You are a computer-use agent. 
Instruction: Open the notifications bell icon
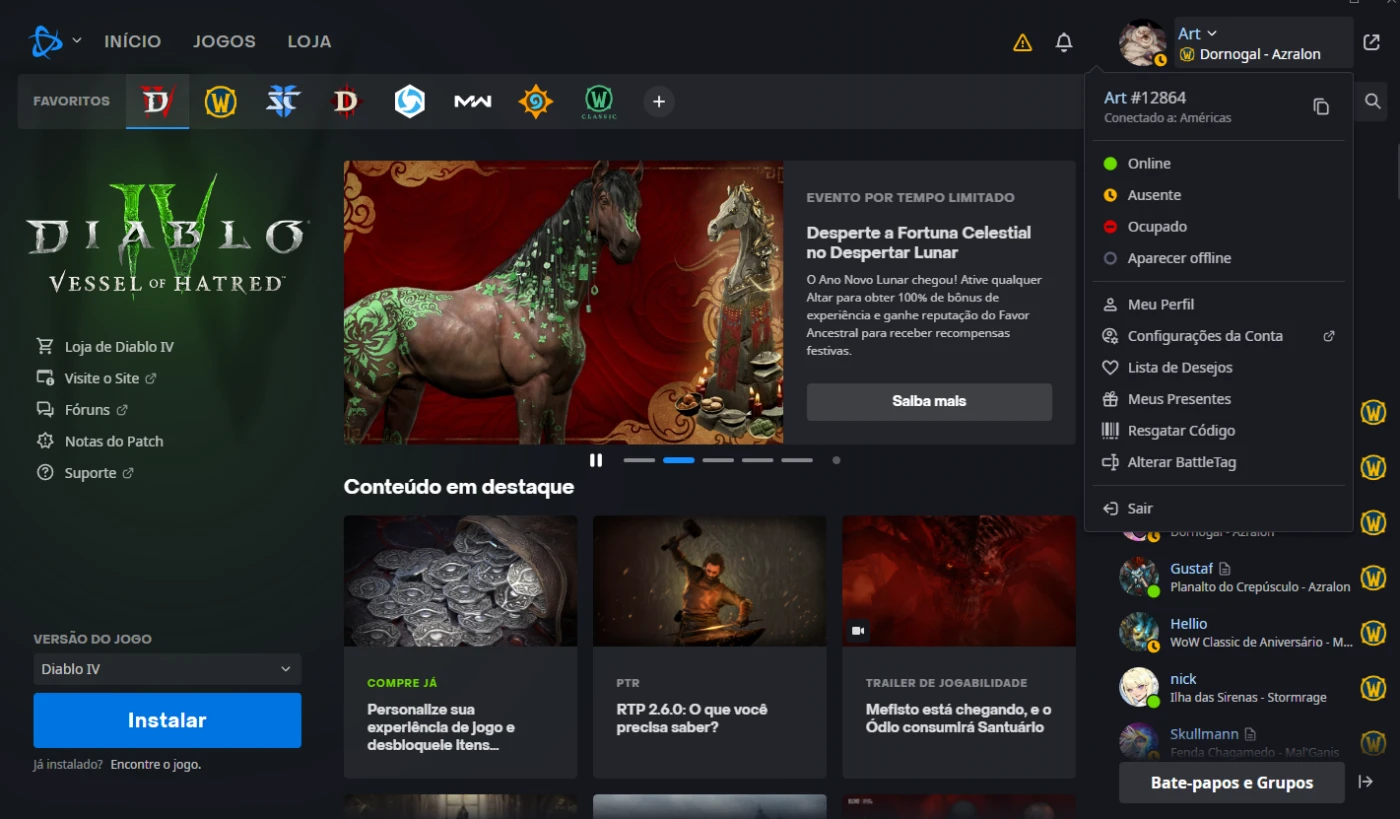1064,42
